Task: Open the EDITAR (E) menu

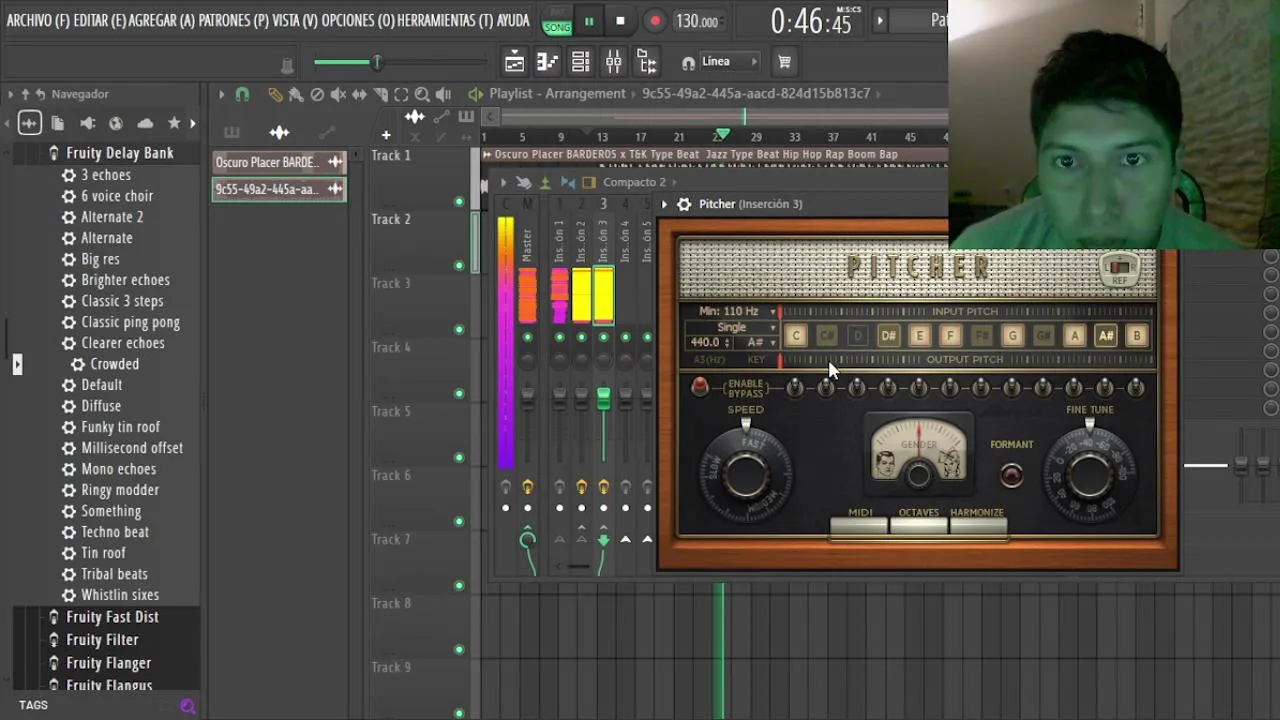Action: tap(99, 20)
